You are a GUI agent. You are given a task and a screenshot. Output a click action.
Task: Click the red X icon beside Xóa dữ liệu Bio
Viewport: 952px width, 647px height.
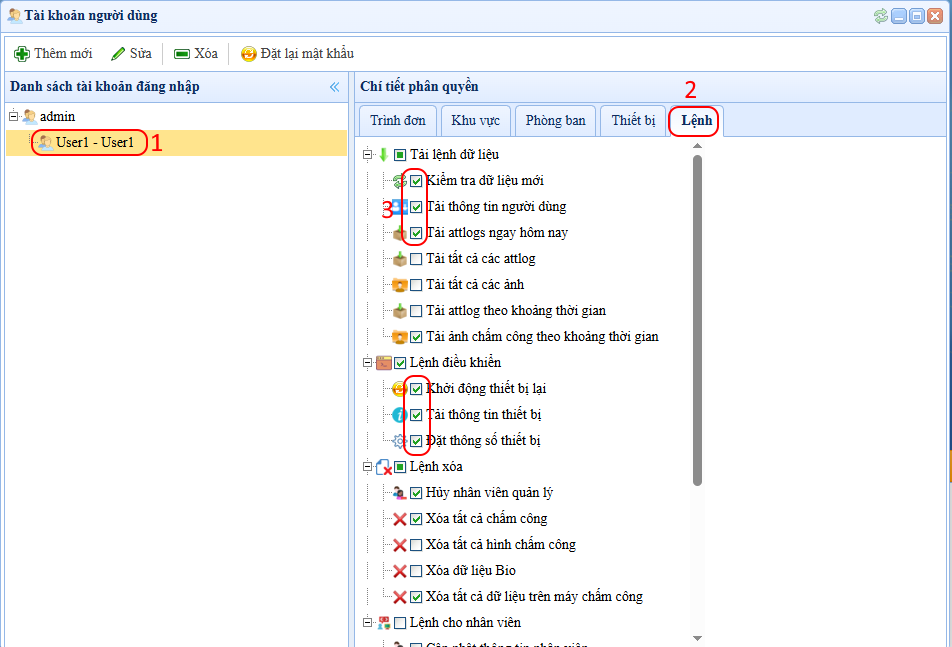[x=400, y=571]
